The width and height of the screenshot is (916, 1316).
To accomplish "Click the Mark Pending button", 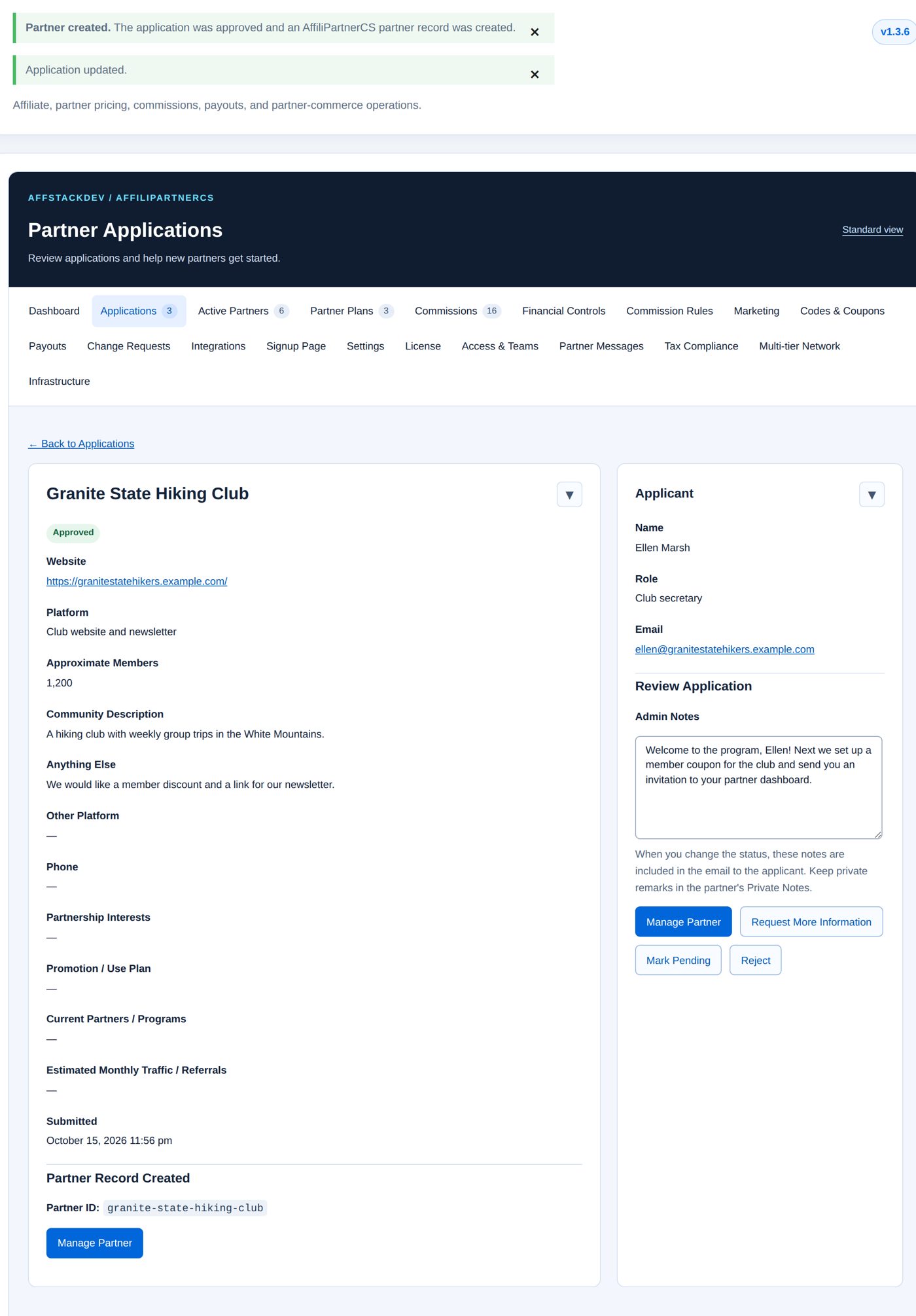I will point(678,960).
